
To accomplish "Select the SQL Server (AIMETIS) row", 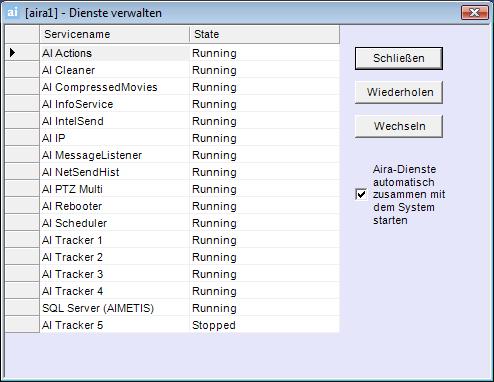I will pyautogui.click(x=189, y=308).
